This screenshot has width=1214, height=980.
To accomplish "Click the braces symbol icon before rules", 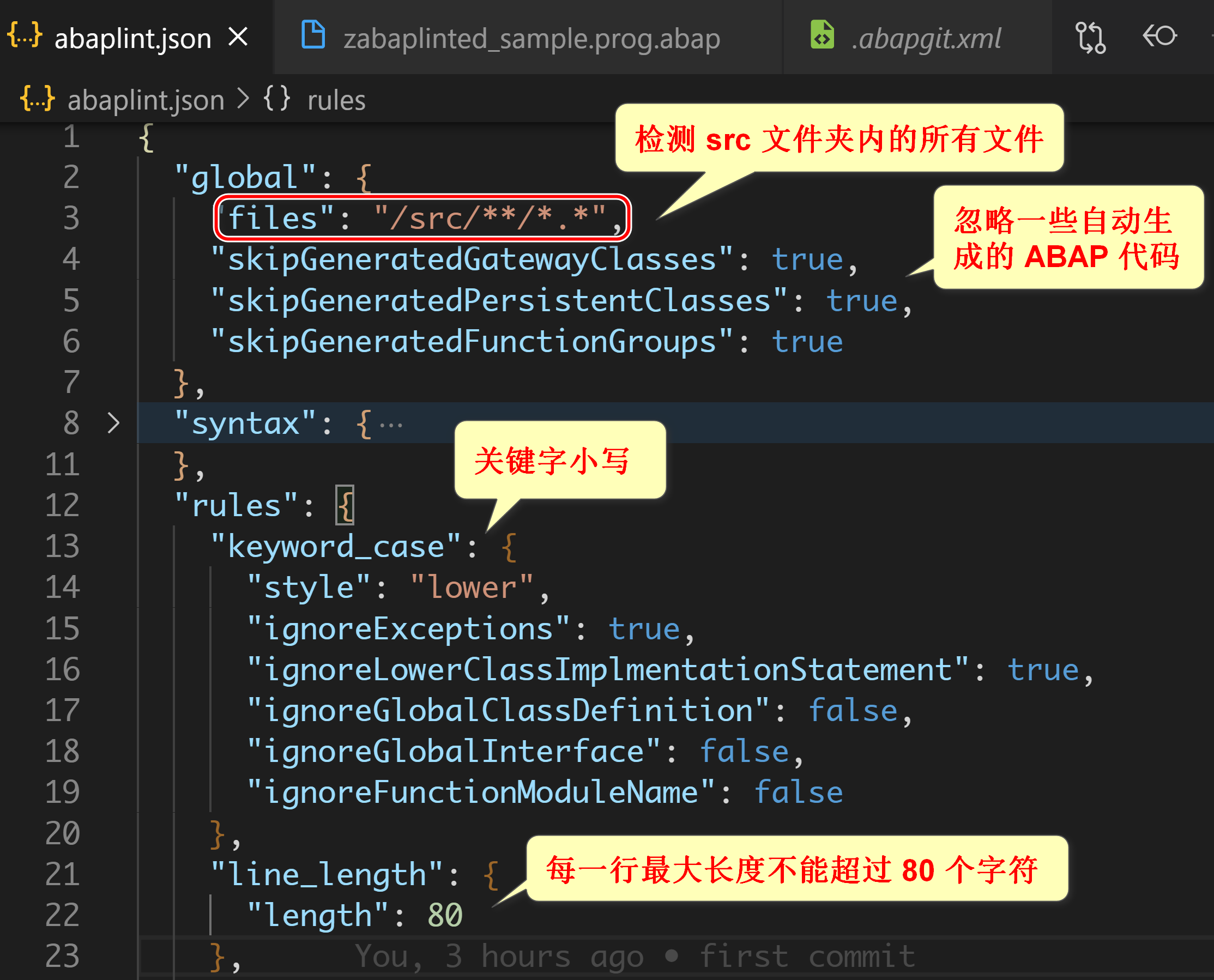I will [x=277, y=98].
